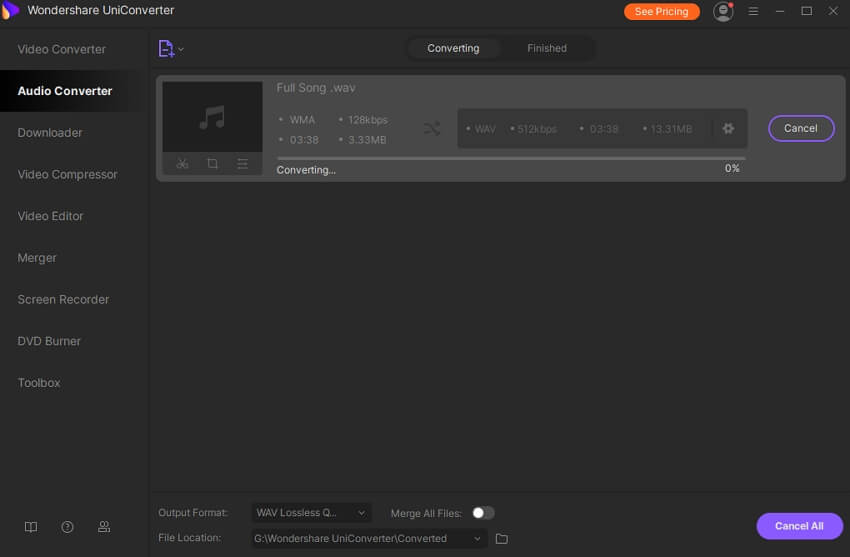Image resolution: width=850 pixels, height=557 pixels.
Task: Click the 3.33MB source size value
Action: click(367, 140)
